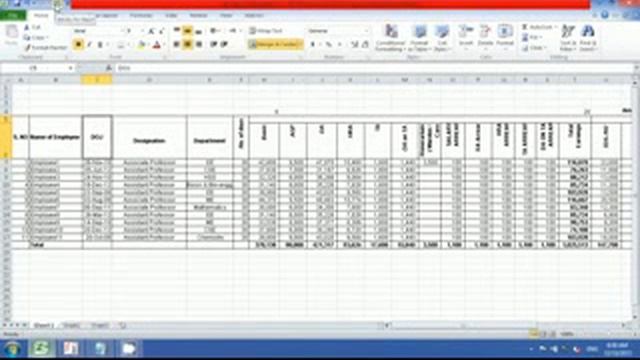Screen dimensions: 640x360
Task: Click the Total row label
Action: [x=37, y=245]
